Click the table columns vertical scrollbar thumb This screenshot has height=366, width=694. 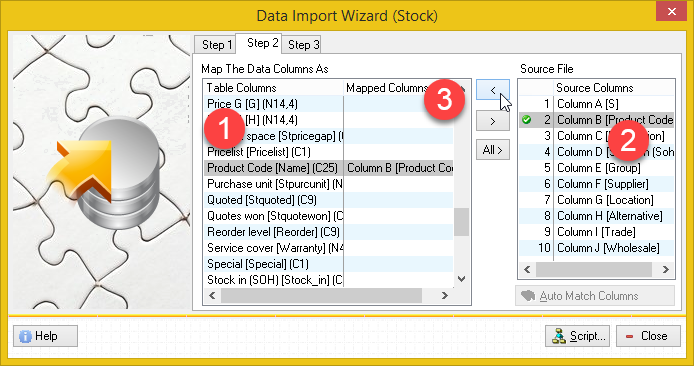coord(461,223)
